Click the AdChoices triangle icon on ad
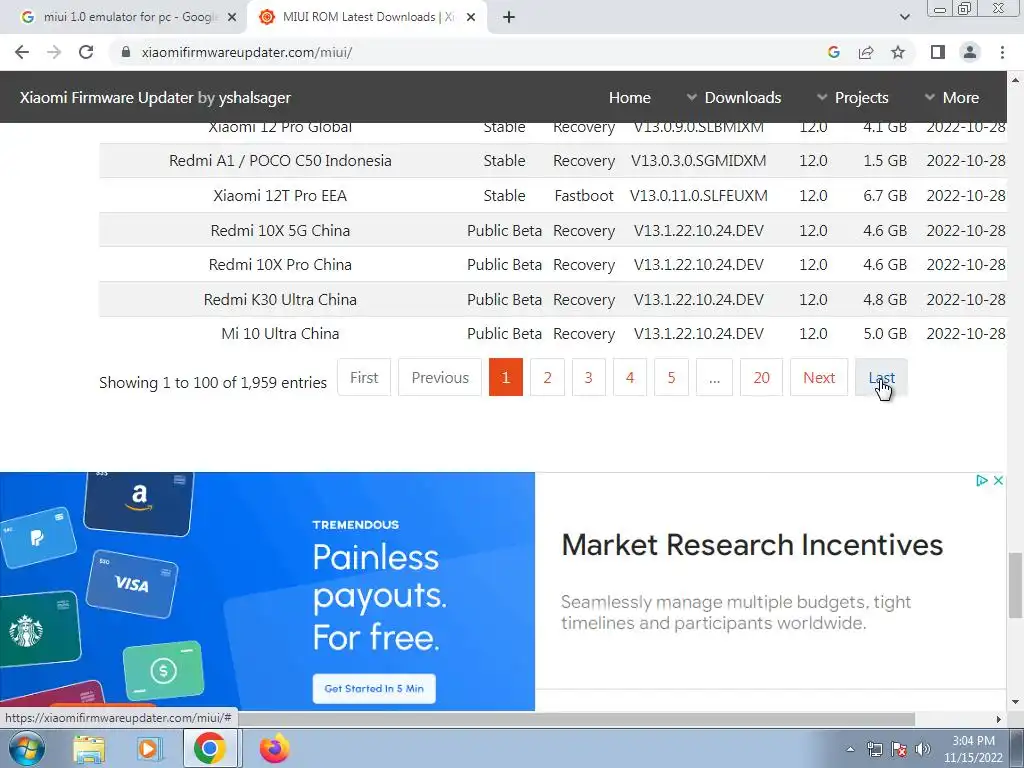 click(982, 481)
